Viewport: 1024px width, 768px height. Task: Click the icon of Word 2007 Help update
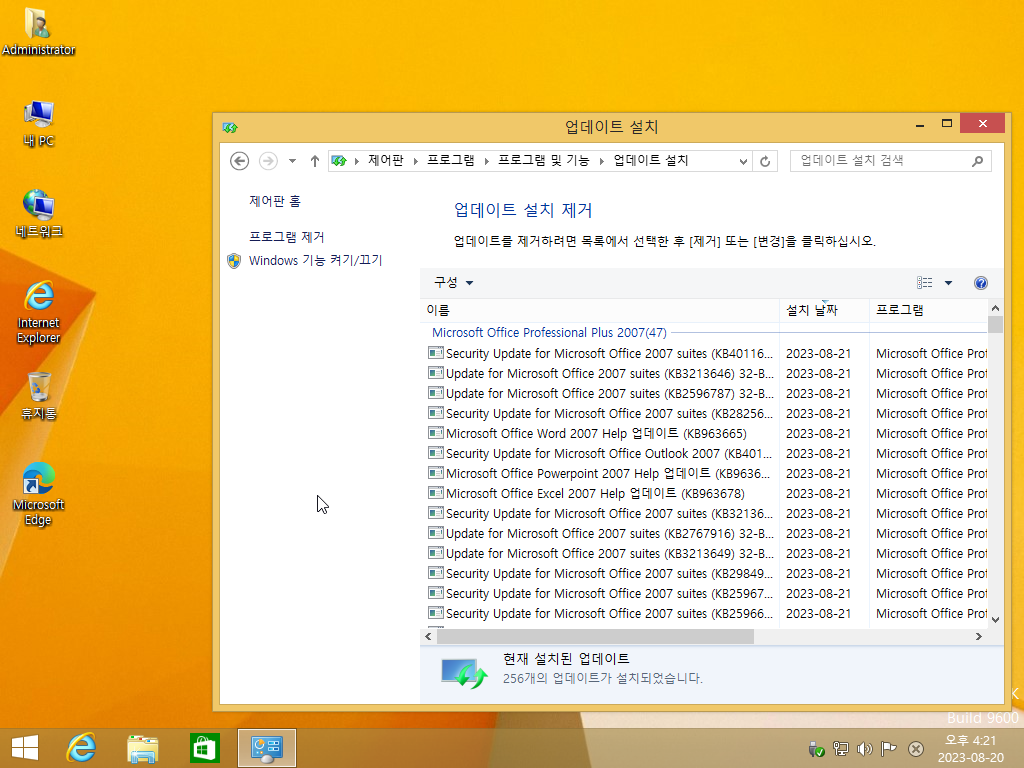coord(436,433)
